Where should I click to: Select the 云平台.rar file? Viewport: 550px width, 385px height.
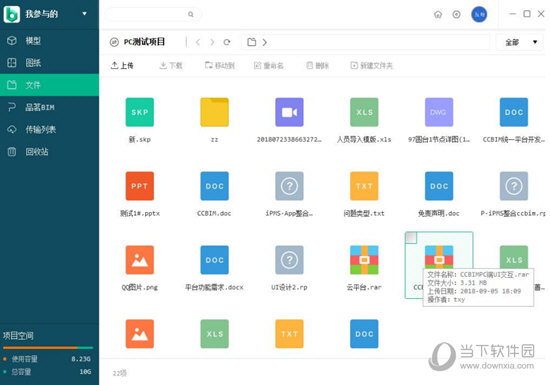[364, 260]
